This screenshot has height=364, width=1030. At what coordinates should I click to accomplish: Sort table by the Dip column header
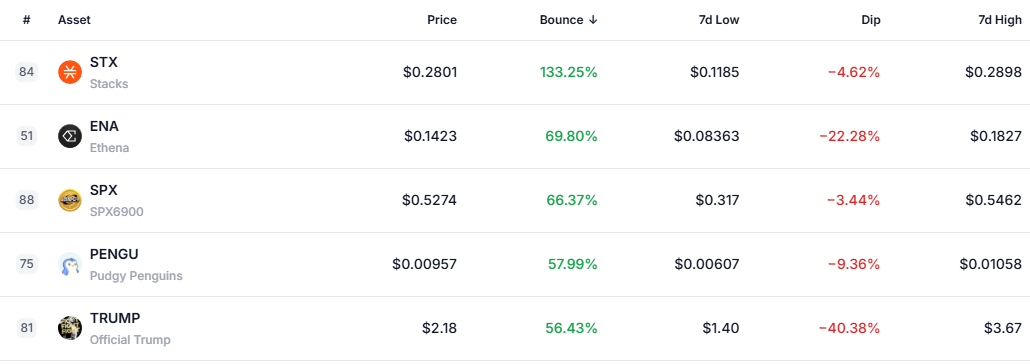870,20
